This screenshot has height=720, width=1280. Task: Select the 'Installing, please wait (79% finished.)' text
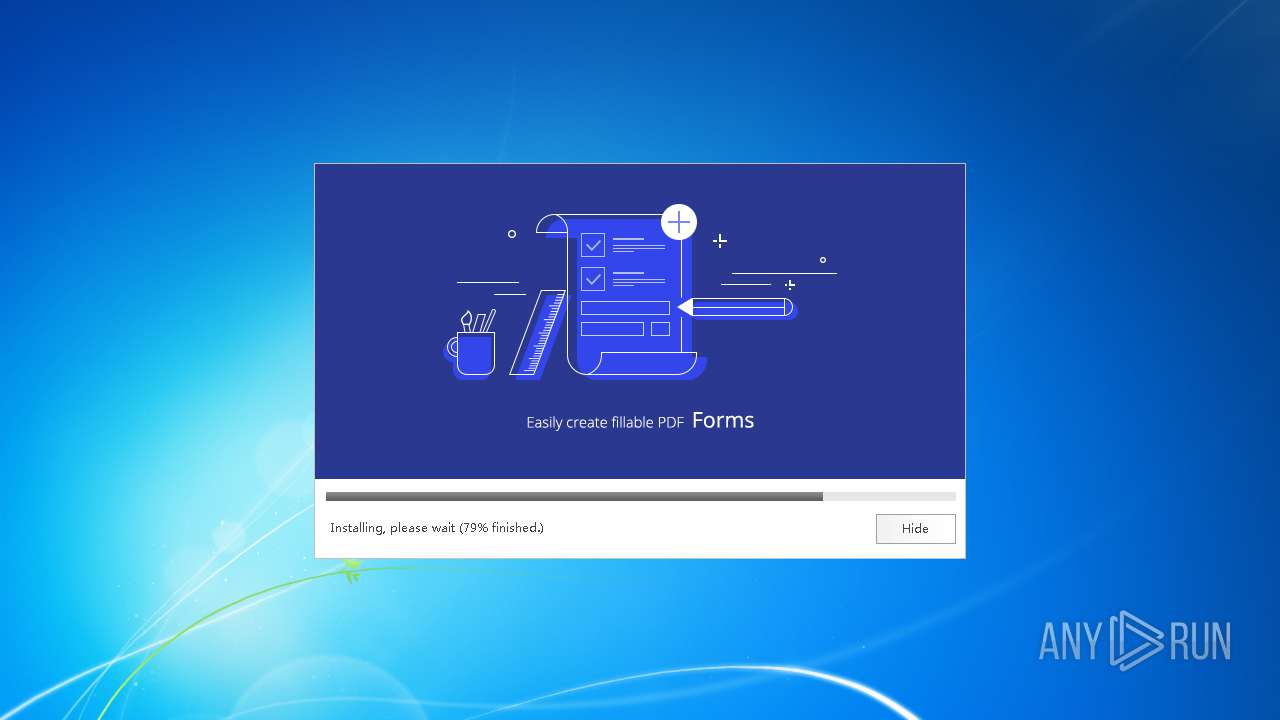(x=437, y=528)
